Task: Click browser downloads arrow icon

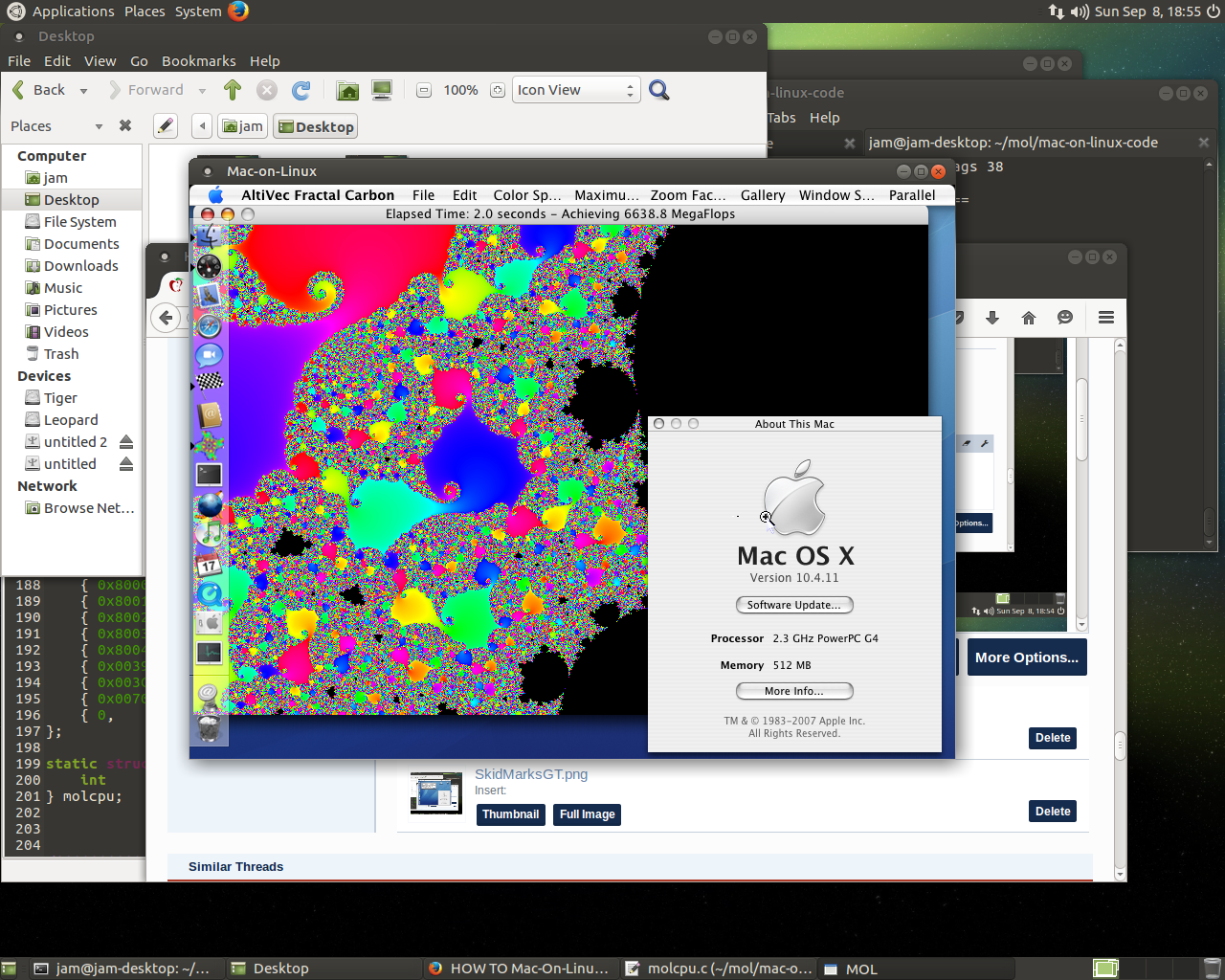Action: click(992, 318)
